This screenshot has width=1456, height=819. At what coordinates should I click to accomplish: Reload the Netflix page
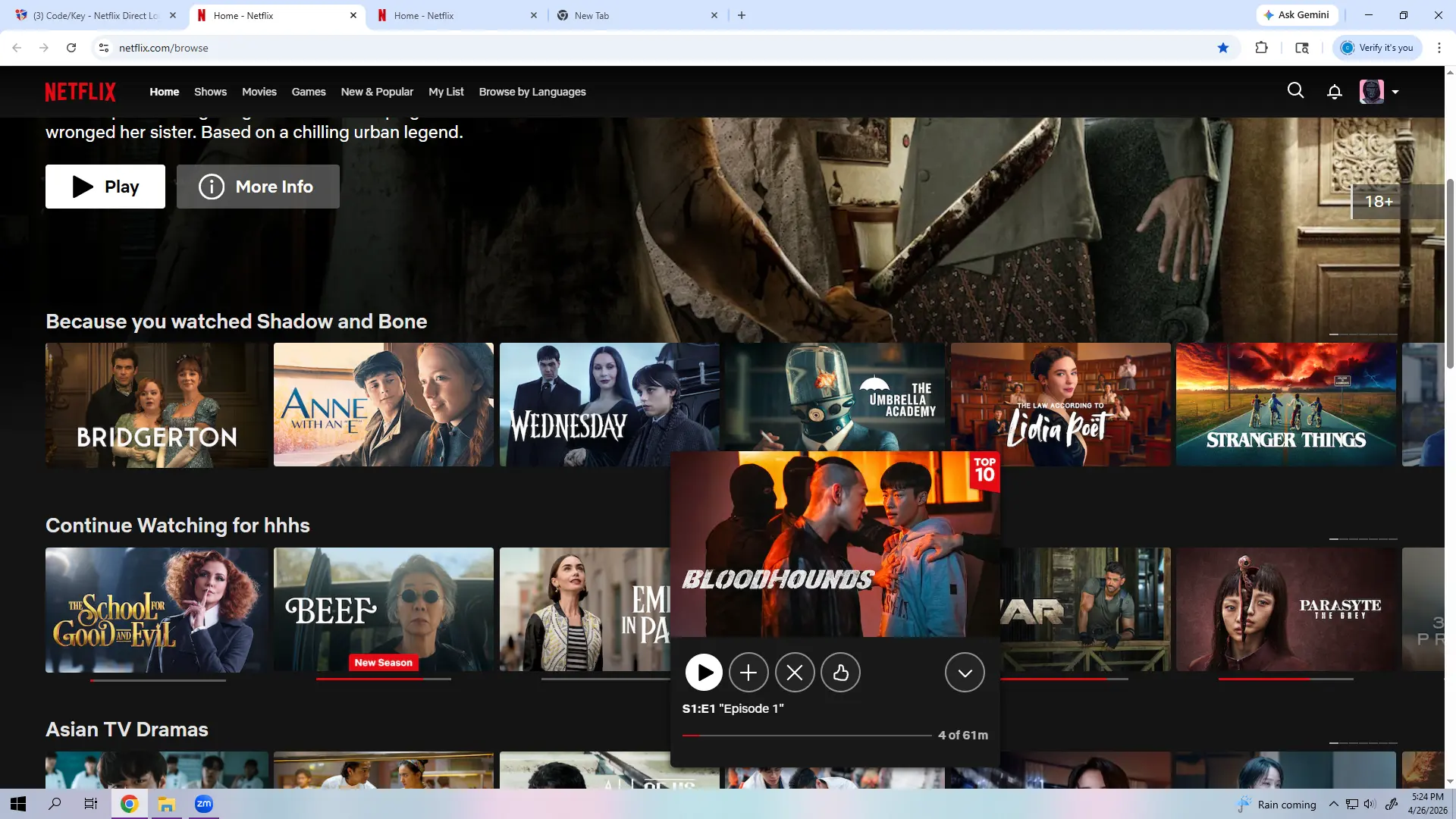(71, 48)
